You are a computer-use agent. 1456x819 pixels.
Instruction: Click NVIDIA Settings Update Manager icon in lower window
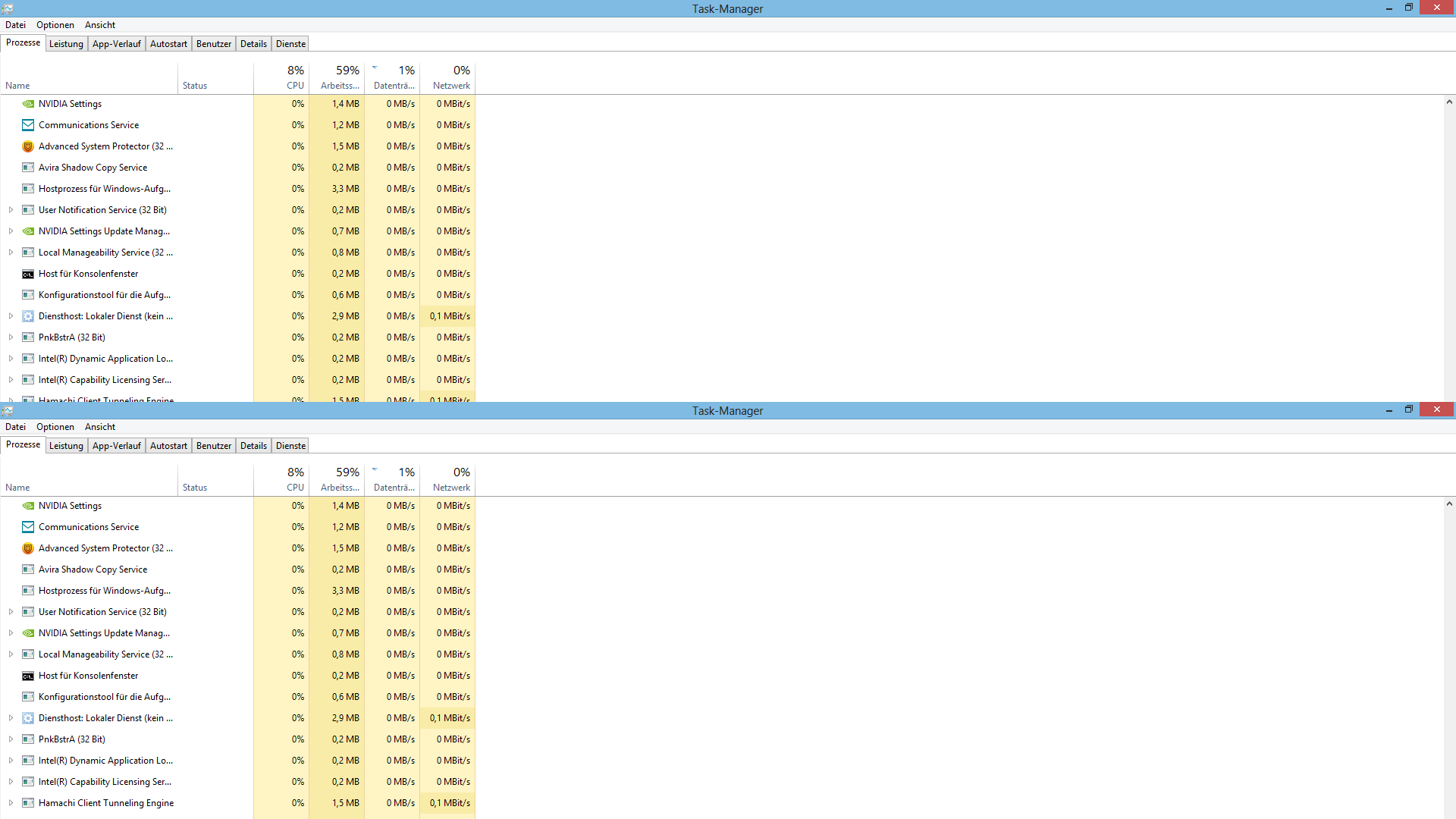point(28,633)
